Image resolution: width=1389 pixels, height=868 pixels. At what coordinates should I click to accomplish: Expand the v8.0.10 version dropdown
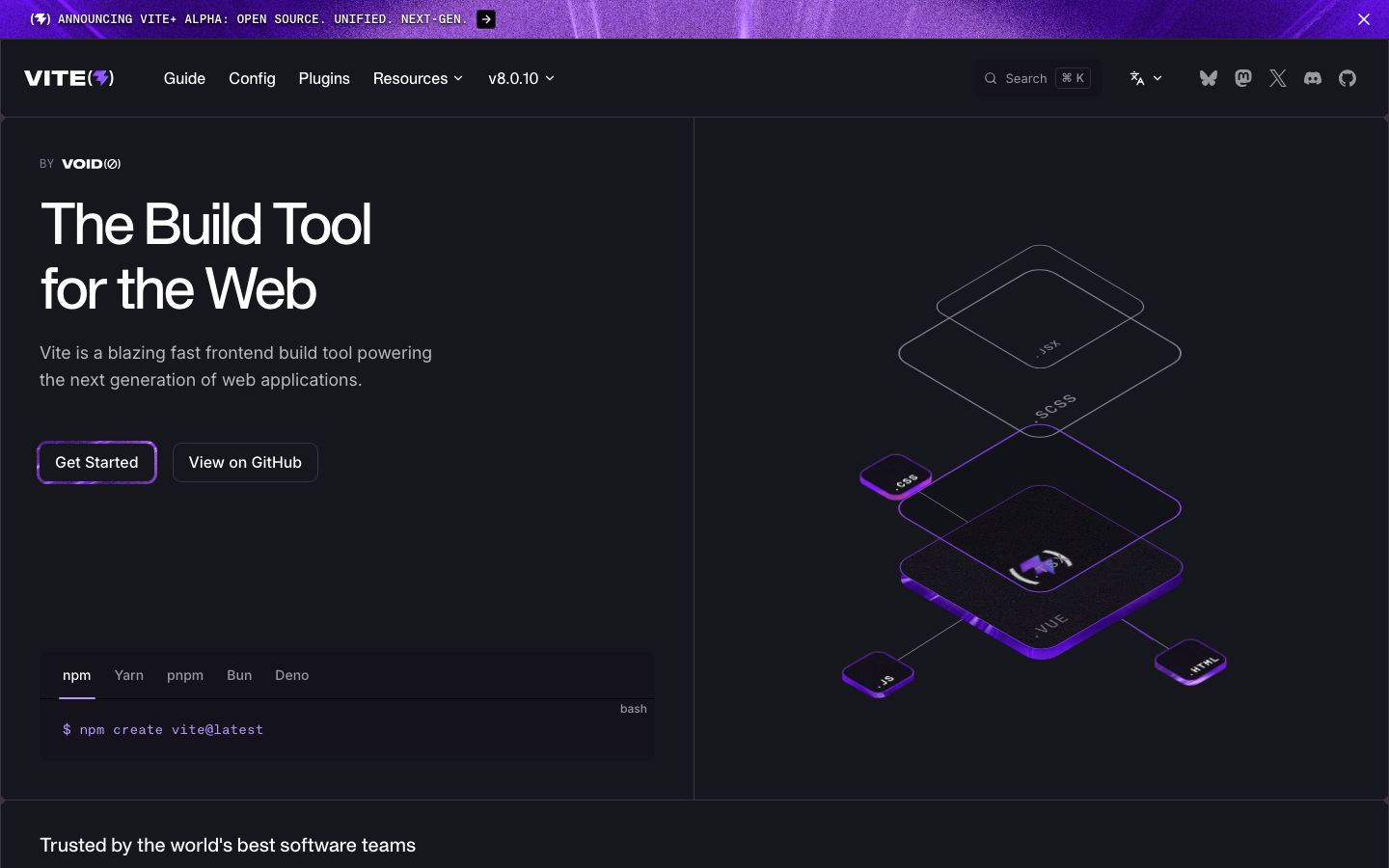coord(521,78)
